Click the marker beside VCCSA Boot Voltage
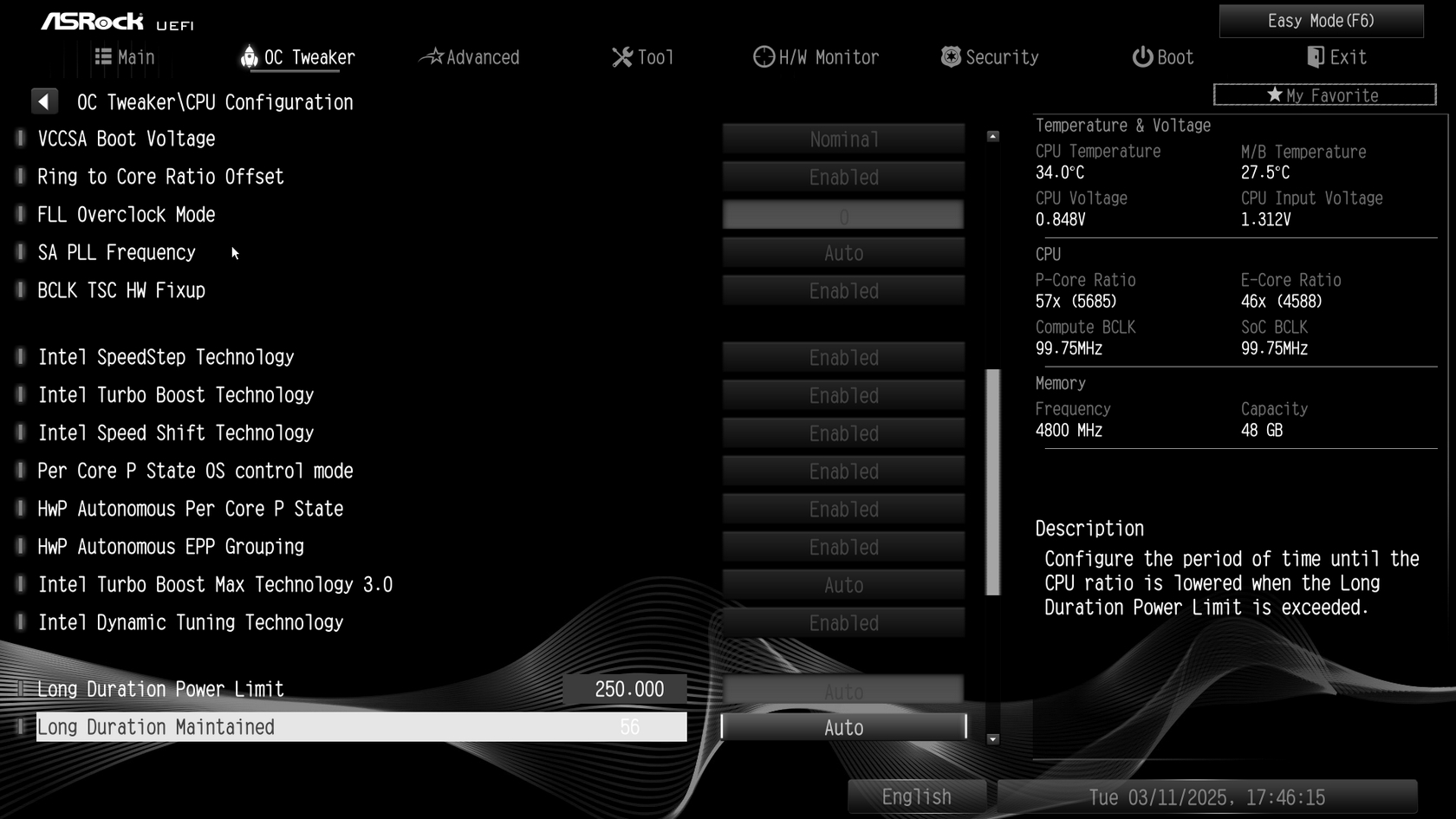Image resolution: width=1456 pixels, height=819 pixels. point(21,138)
